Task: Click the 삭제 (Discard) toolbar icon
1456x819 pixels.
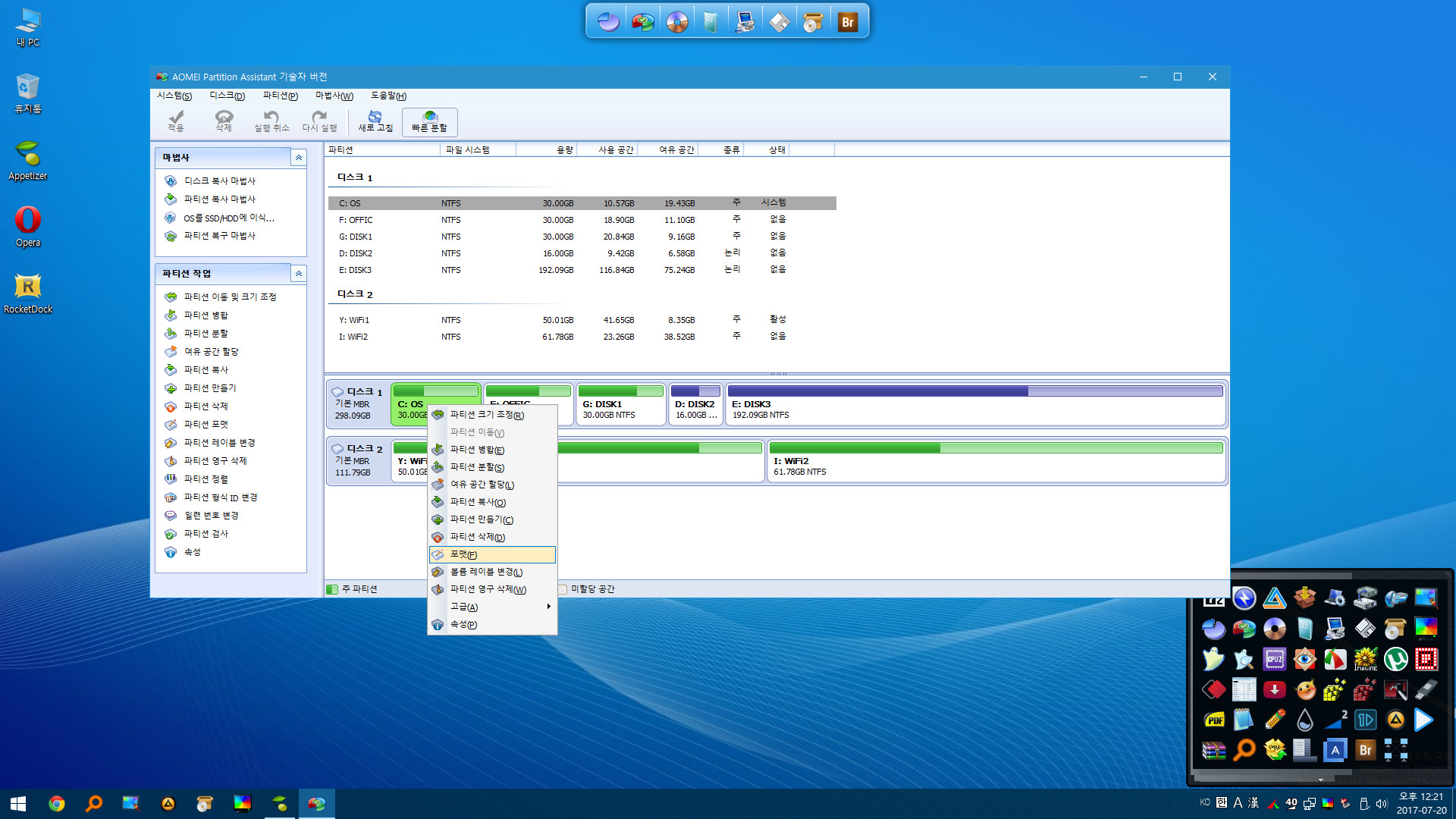Action: (x=224, y=121)
